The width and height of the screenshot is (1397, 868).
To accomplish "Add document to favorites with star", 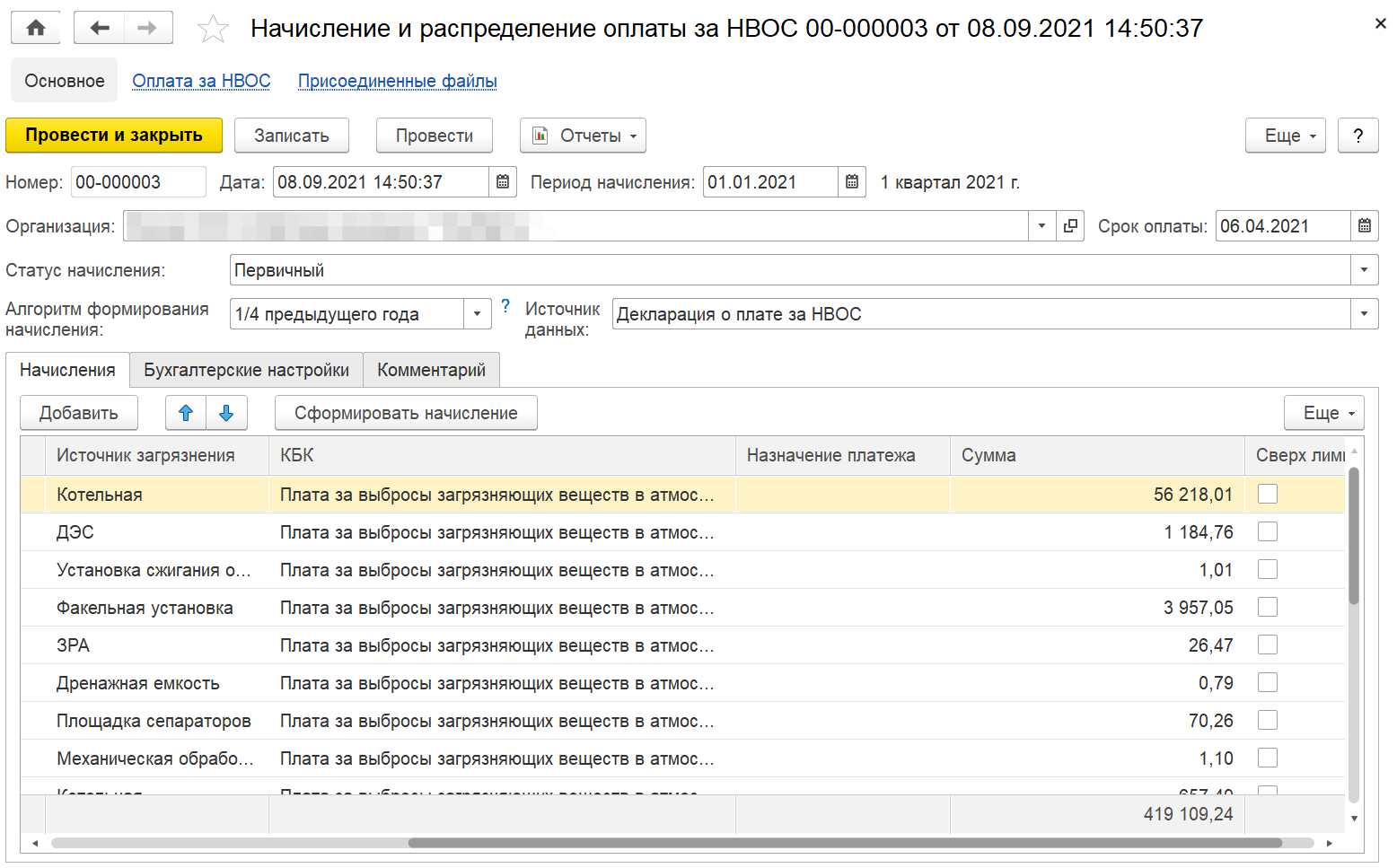I will tap(213, 29).
